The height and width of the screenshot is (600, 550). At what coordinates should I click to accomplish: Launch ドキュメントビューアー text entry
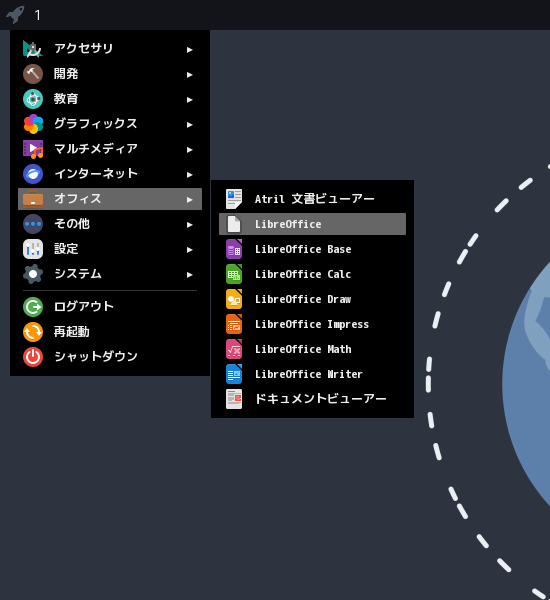[320, 399]
